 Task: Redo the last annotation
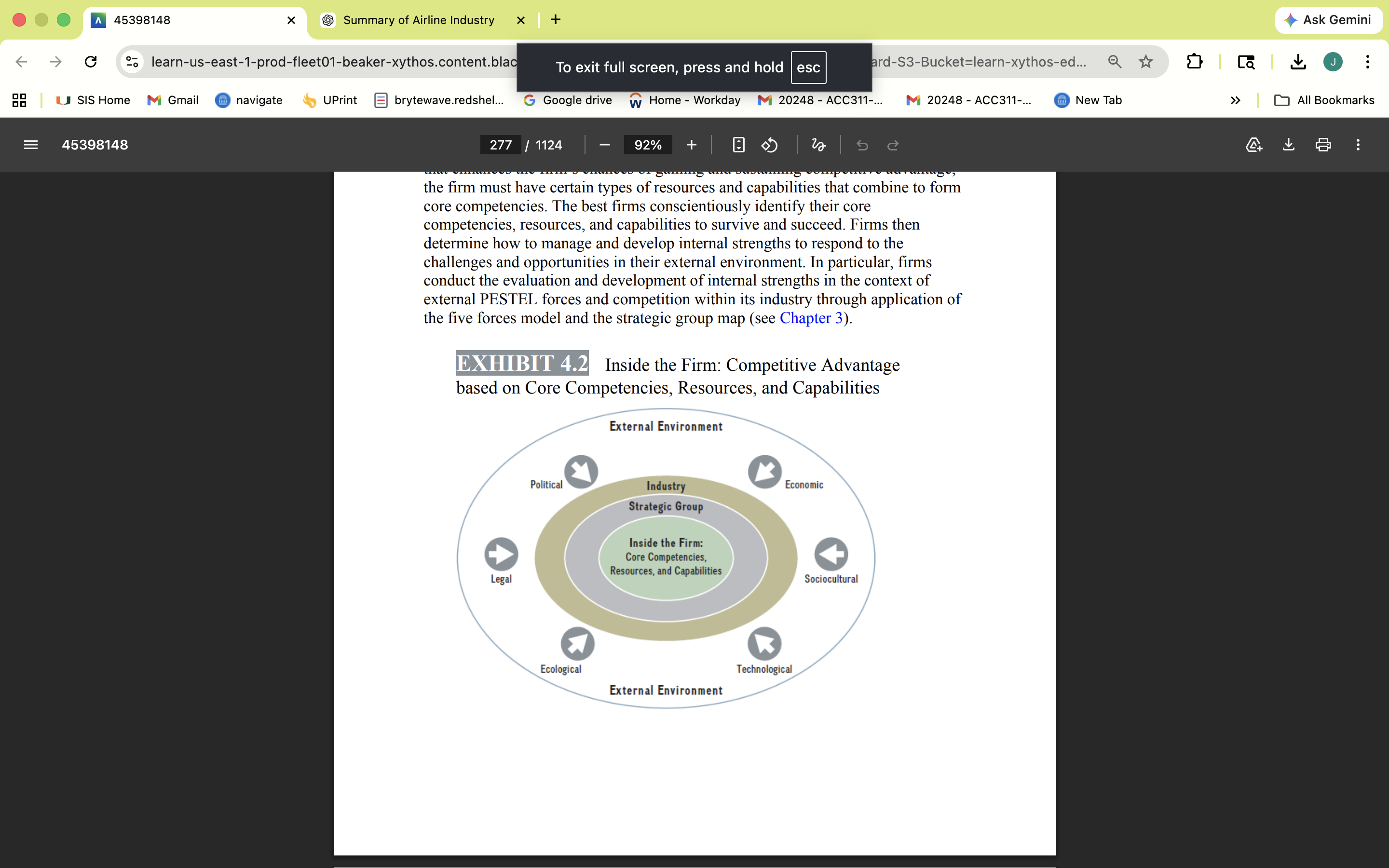(893, 145)
